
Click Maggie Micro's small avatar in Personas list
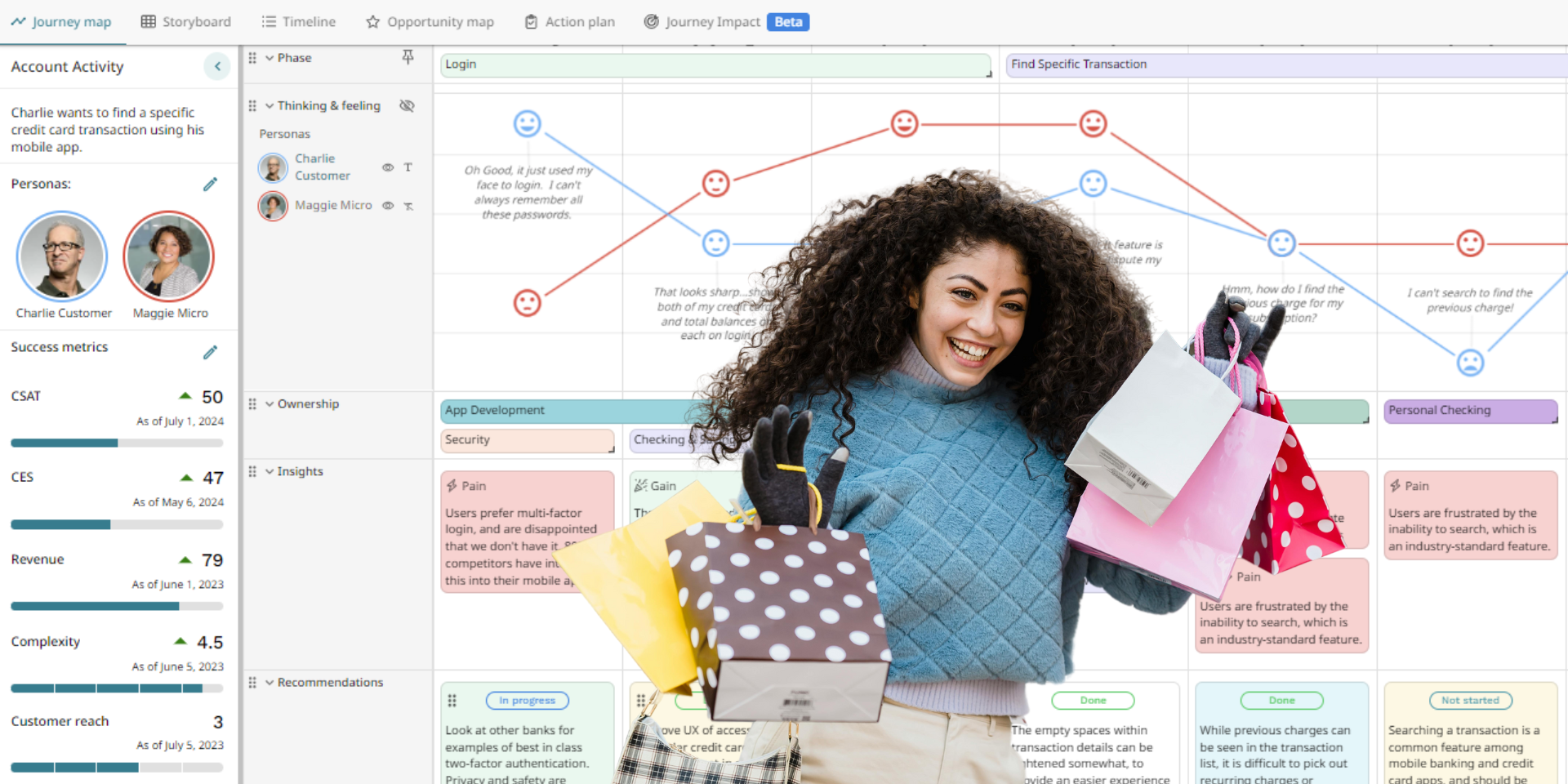273,206
